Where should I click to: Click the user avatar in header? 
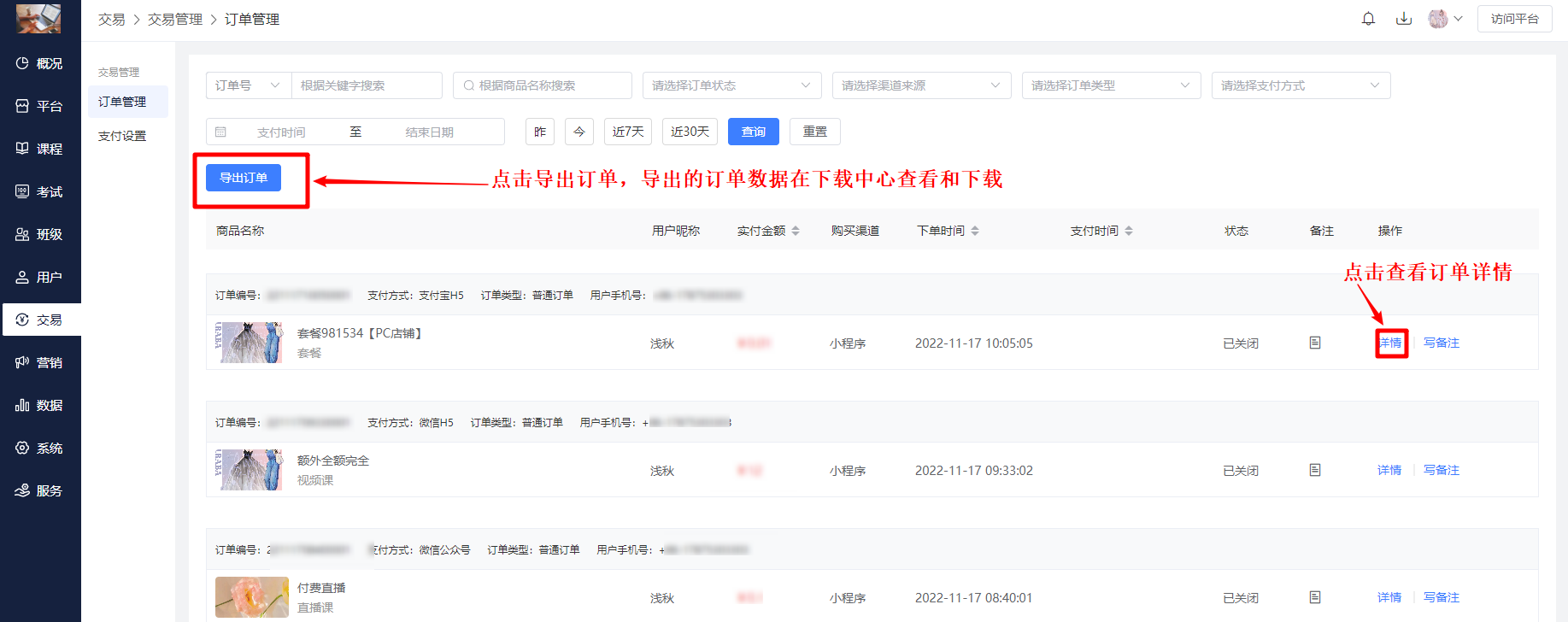tap(1438, 19)
